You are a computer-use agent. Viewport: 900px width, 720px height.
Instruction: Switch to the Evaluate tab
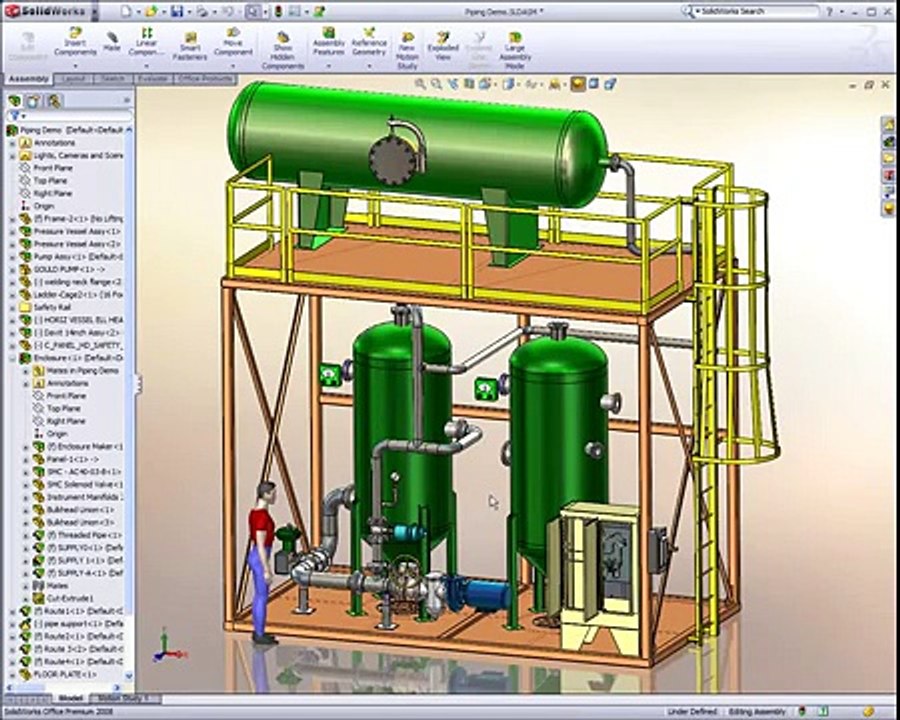[x=153, y=79]
